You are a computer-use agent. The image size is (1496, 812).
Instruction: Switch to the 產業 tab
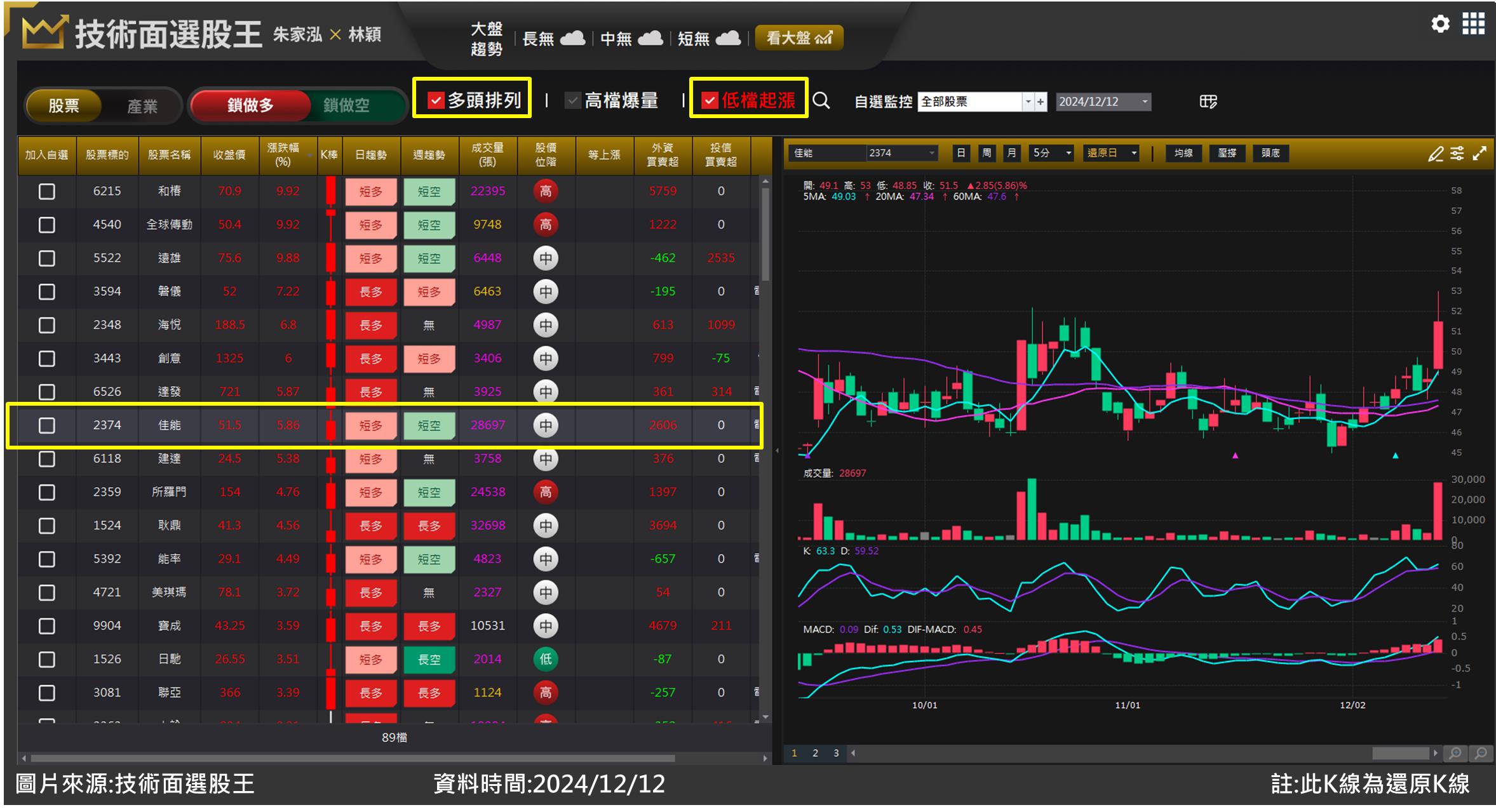(142, 105)
